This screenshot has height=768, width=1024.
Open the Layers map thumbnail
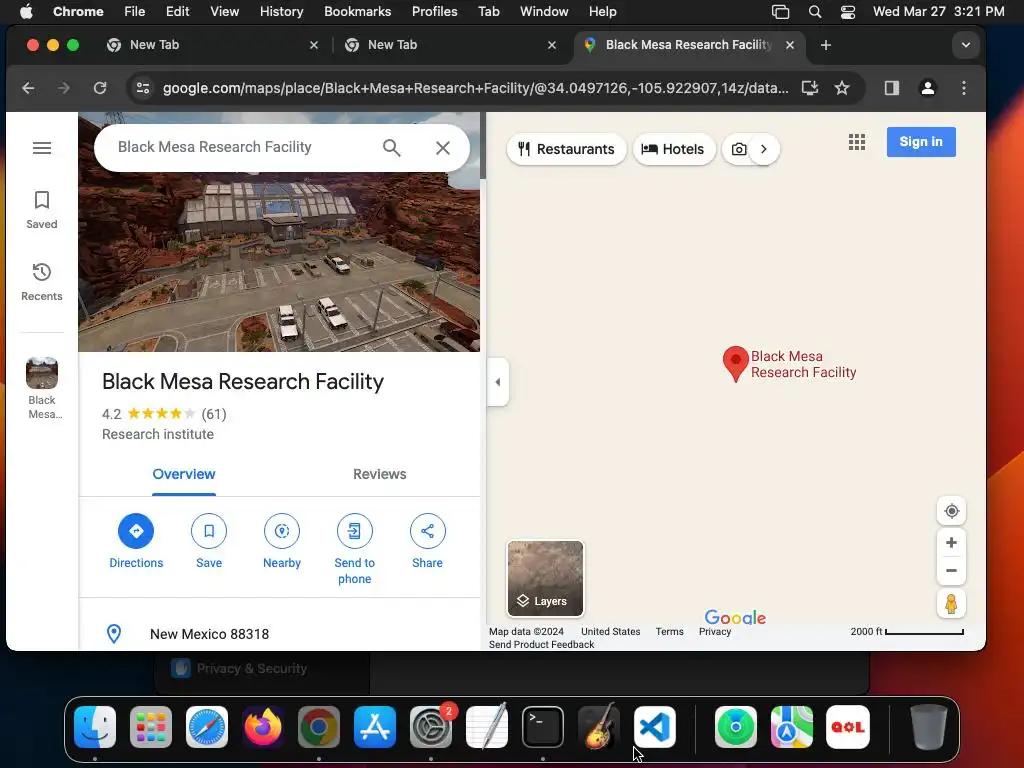coord(545,579)
